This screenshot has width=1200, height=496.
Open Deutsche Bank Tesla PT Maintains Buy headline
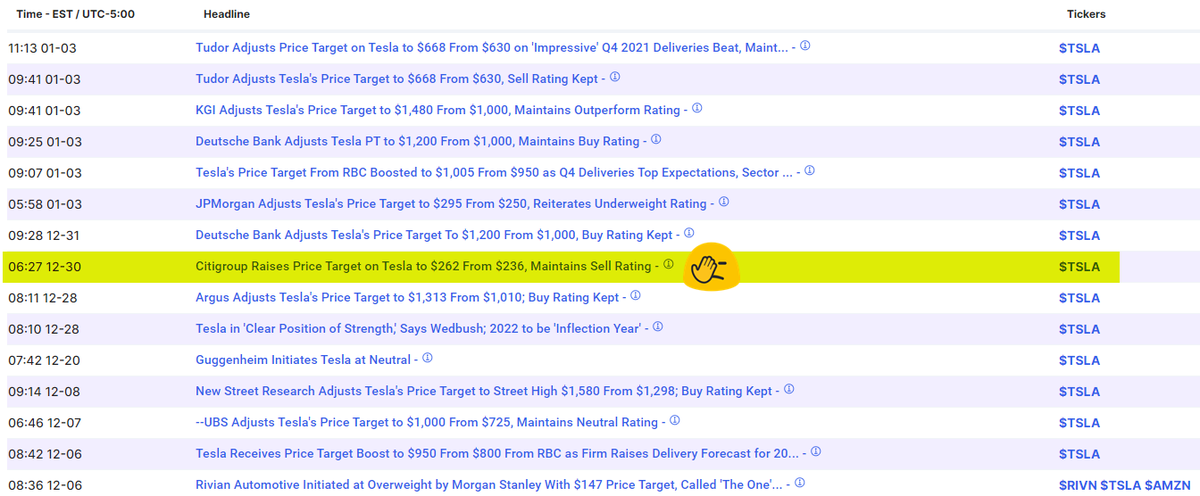tap(417, 141)
